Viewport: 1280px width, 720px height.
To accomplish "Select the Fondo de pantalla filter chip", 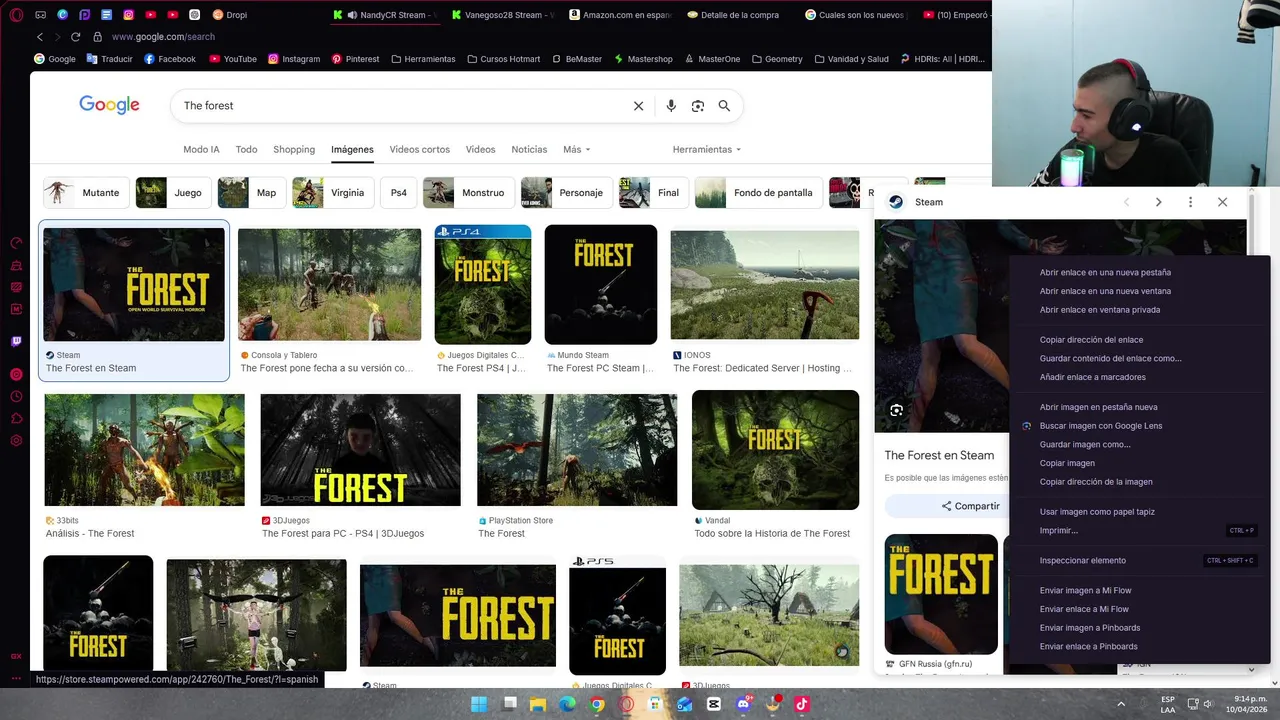I will click(759, 193).
